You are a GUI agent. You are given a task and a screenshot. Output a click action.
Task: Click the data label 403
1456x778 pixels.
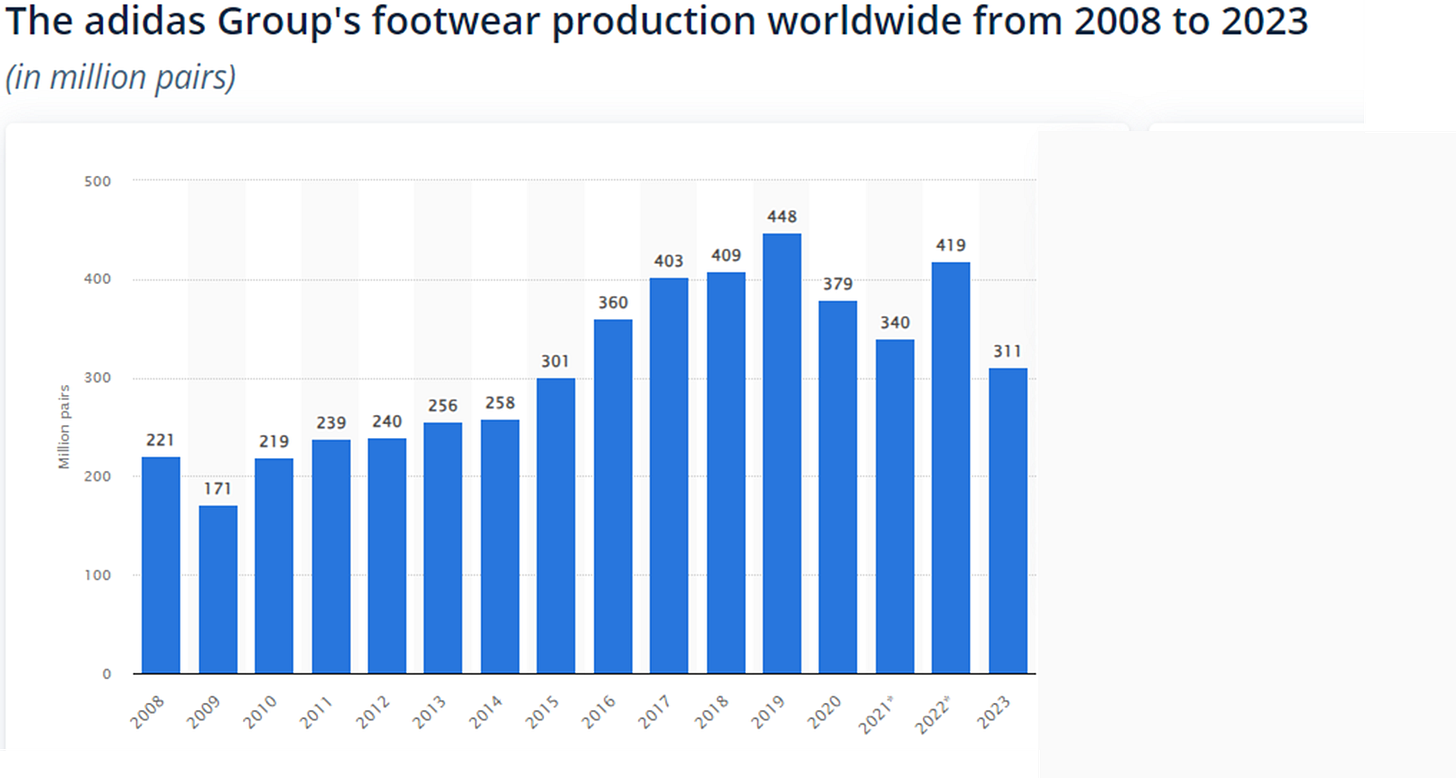click(669, 261)
